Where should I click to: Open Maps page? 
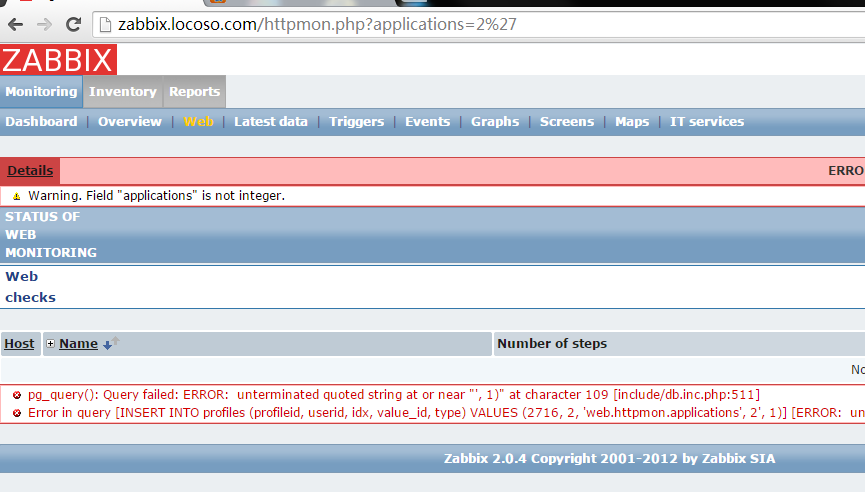pos(632,121)
